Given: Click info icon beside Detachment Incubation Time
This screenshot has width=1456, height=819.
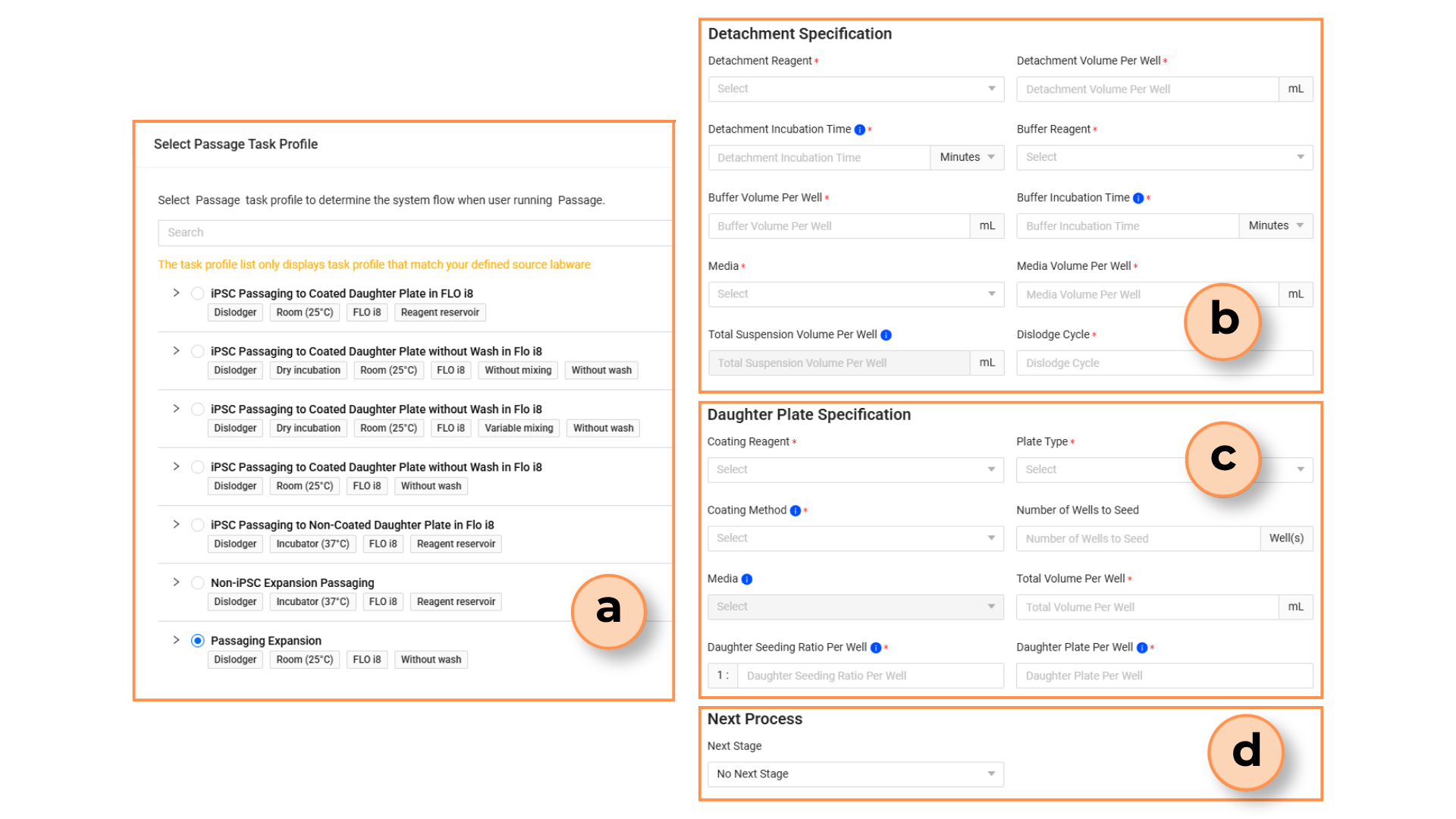Looking at the screenshot, I should [x=859, y=130].
